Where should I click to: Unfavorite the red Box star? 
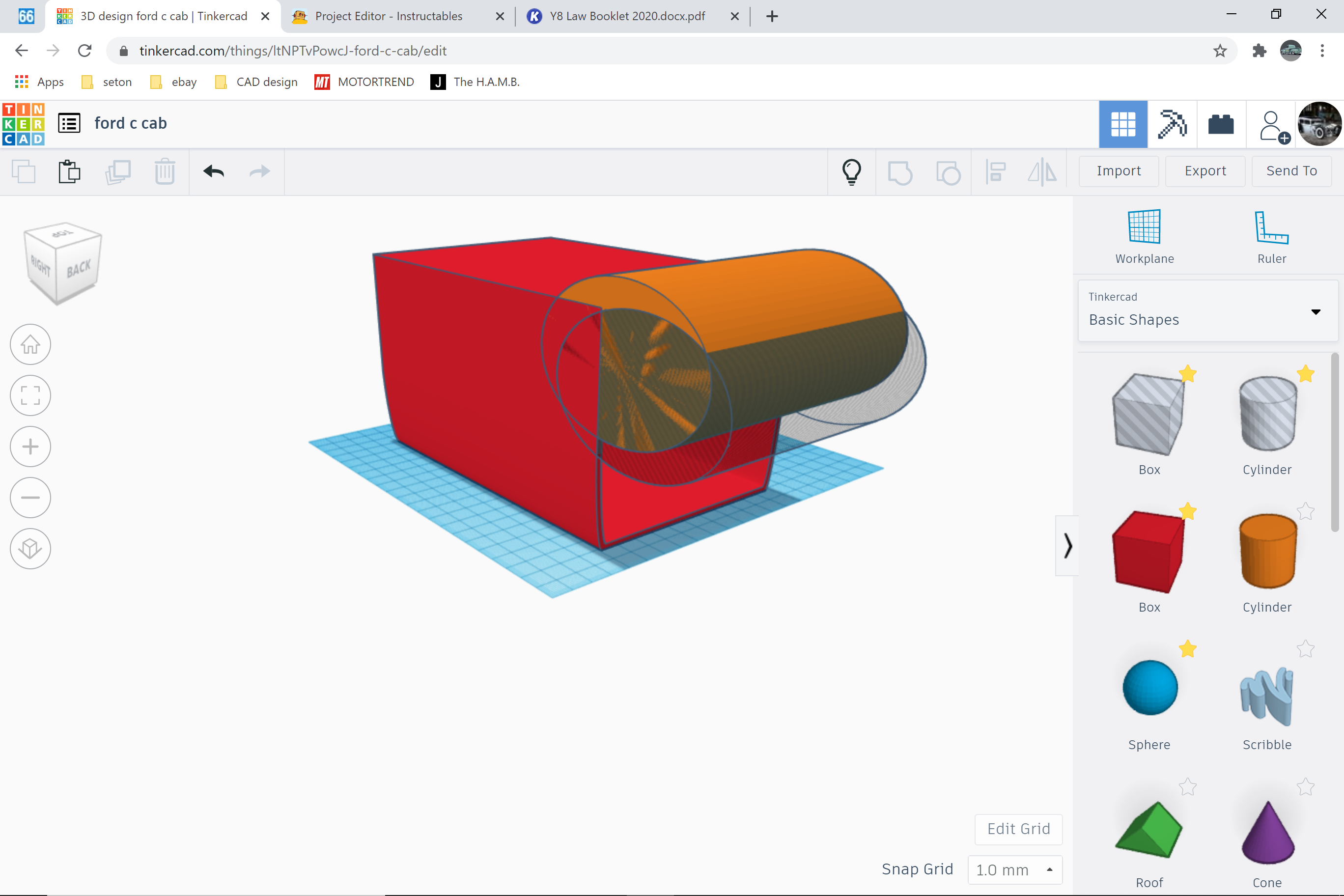point(1187,511)
